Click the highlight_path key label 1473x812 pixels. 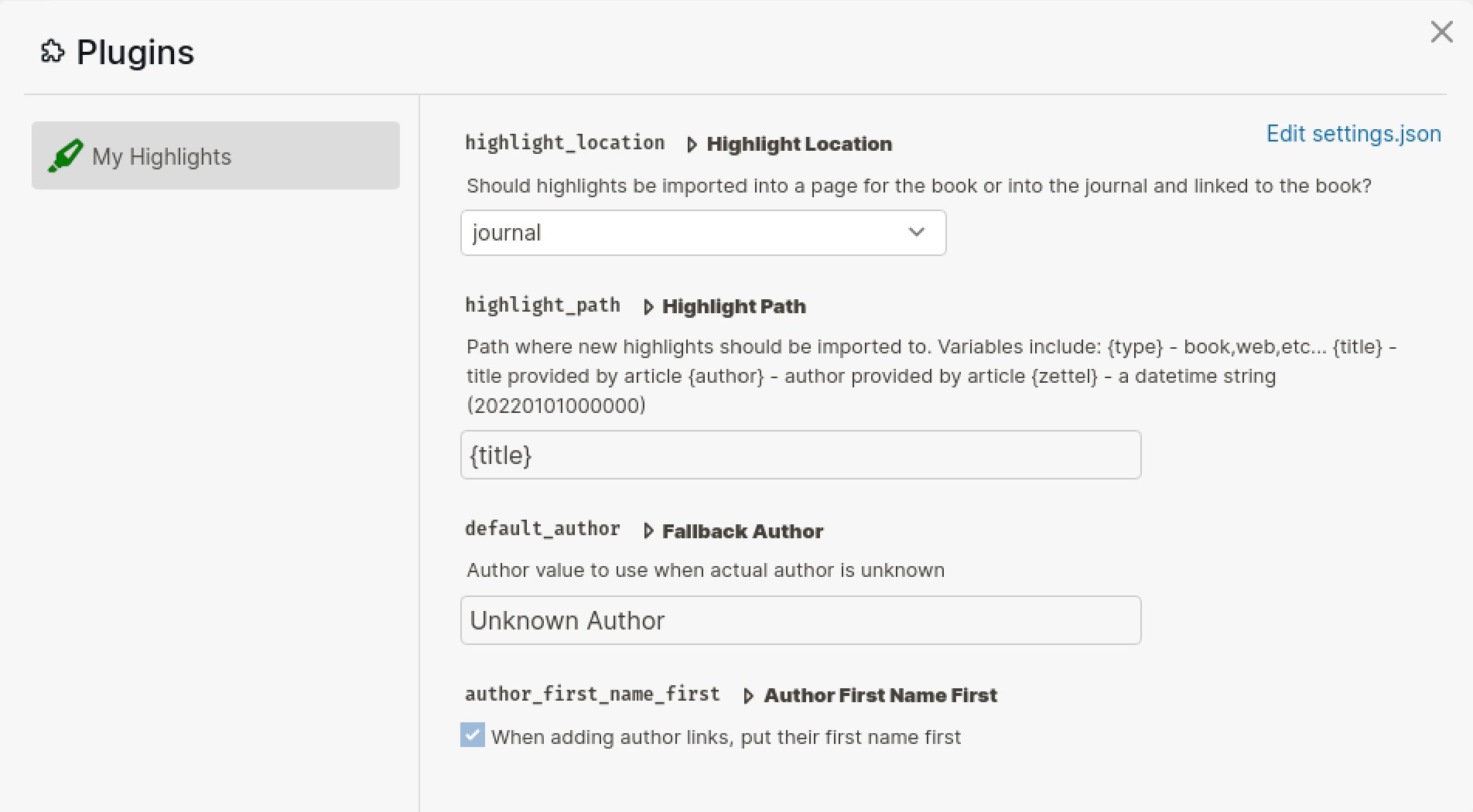point(542,305)
